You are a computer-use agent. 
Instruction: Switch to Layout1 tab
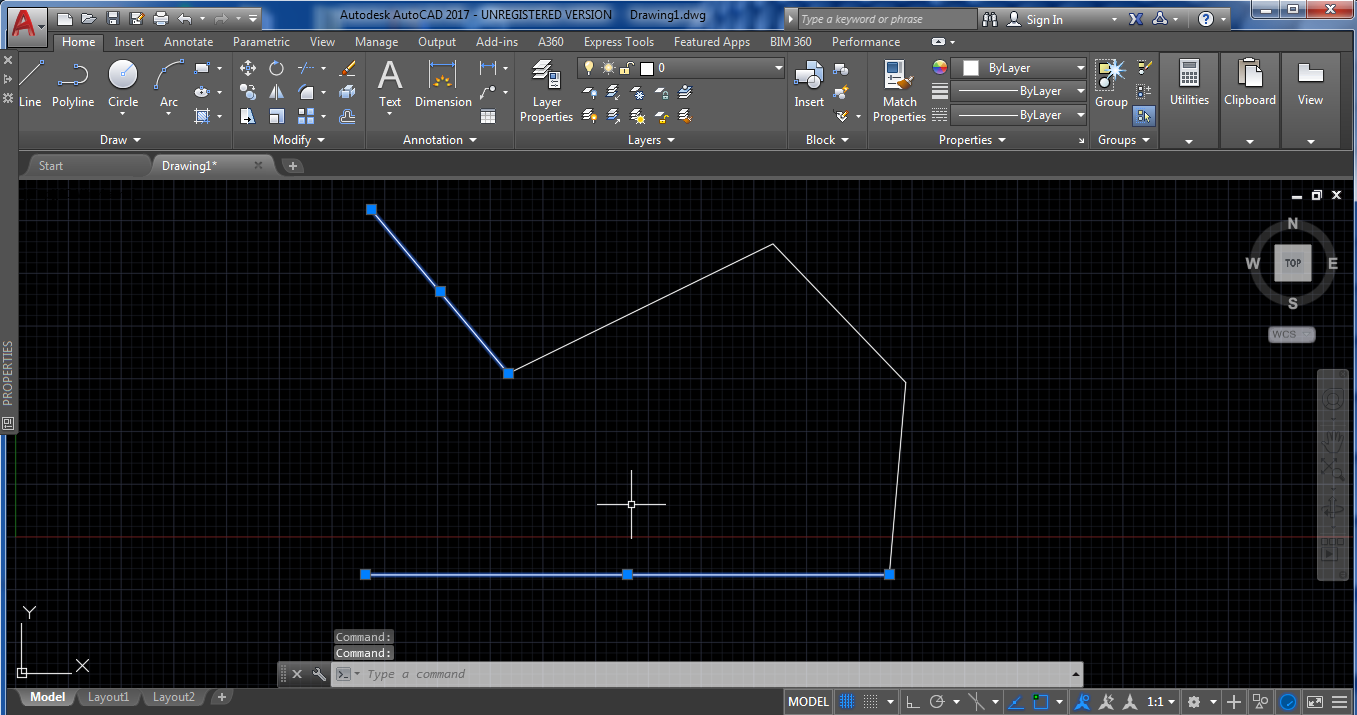pos(108,697)
